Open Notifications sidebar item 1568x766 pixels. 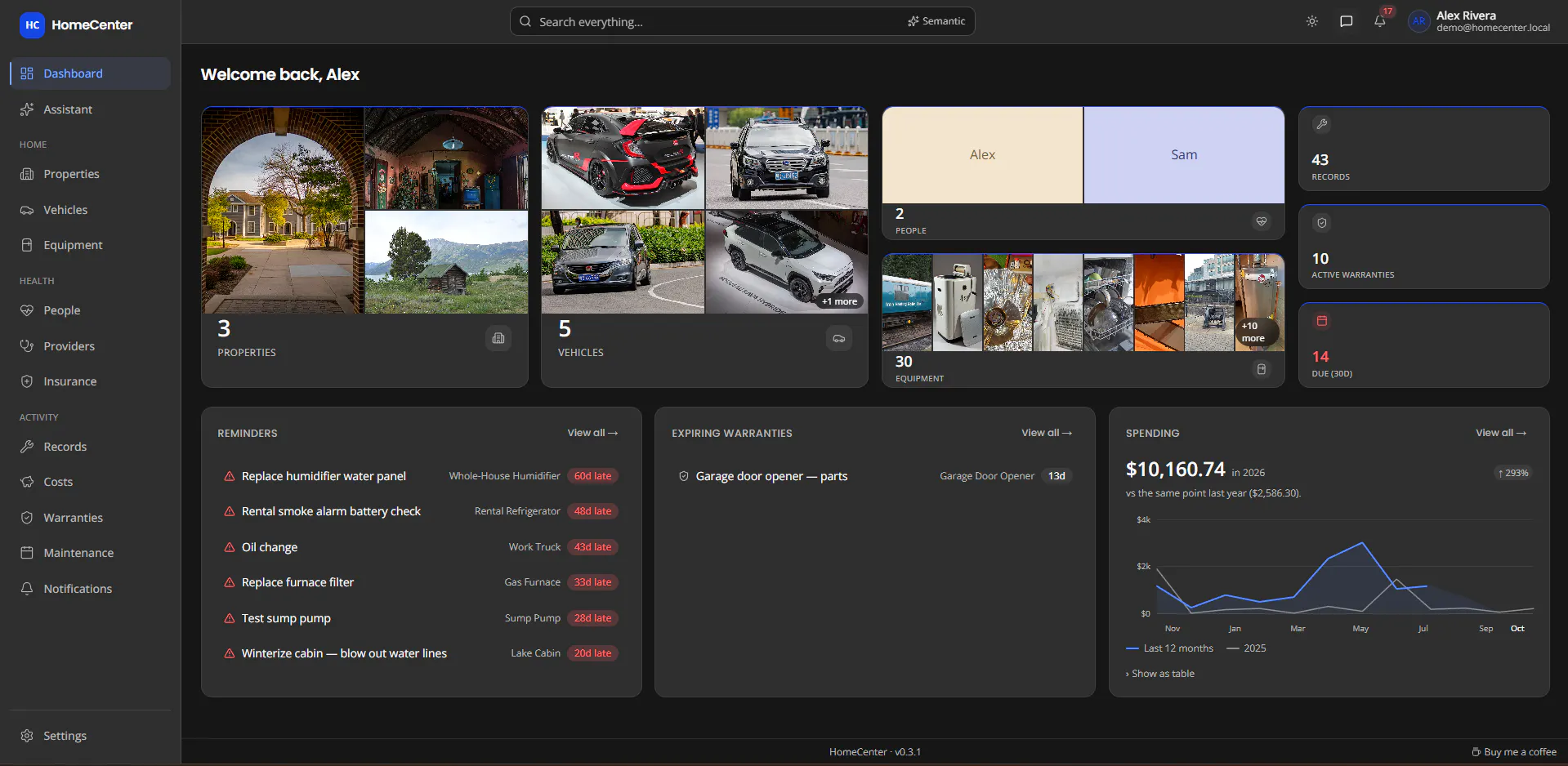point(90,589)
